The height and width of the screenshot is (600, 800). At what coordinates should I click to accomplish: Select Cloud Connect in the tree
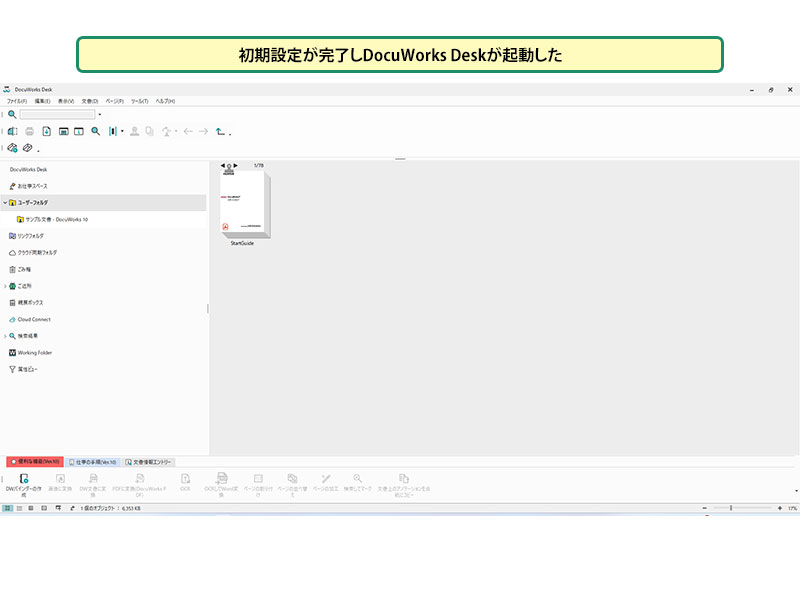(x=30, y=319)
